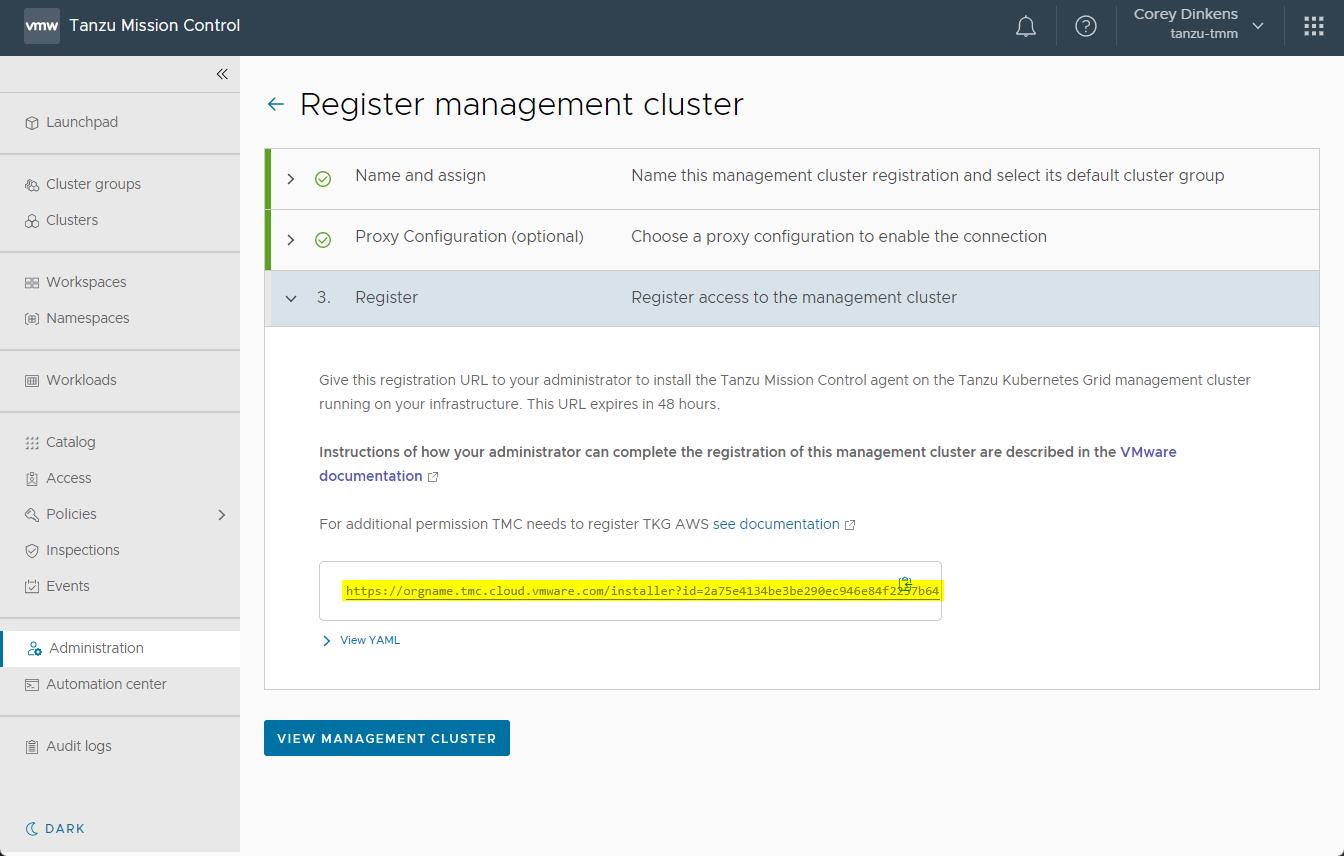
Task: Click the tanzu-tmm organization name
Action: pos(1204,34)
